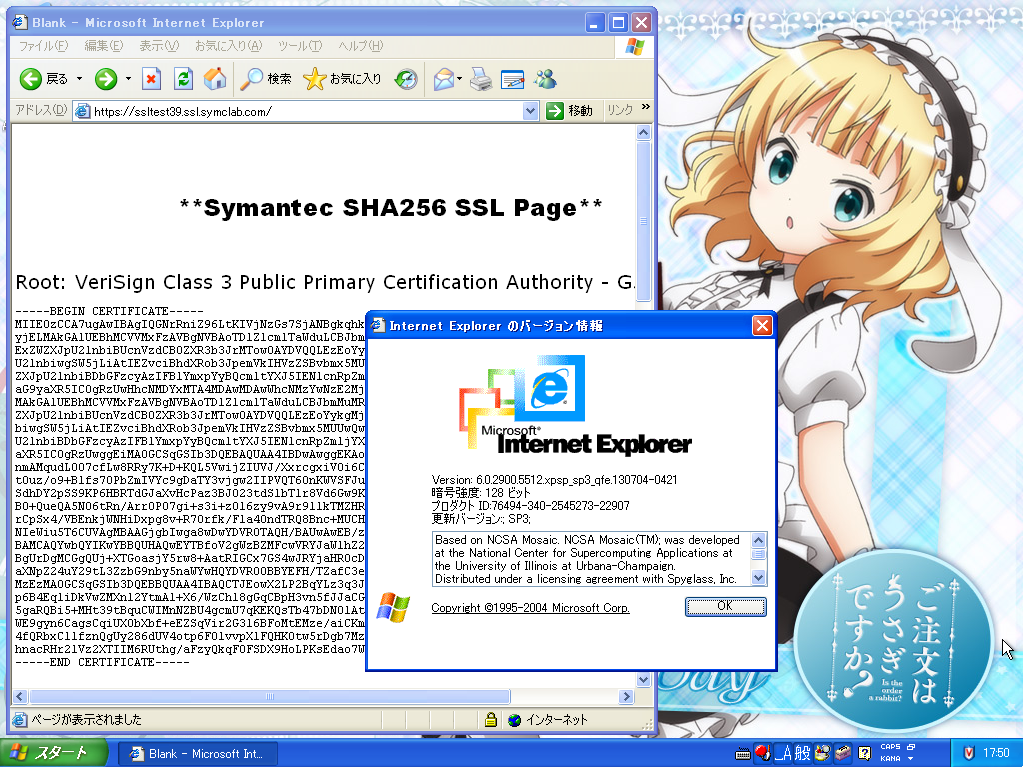
Task: Open the 編集(E) menu
Action: [103, 46]
